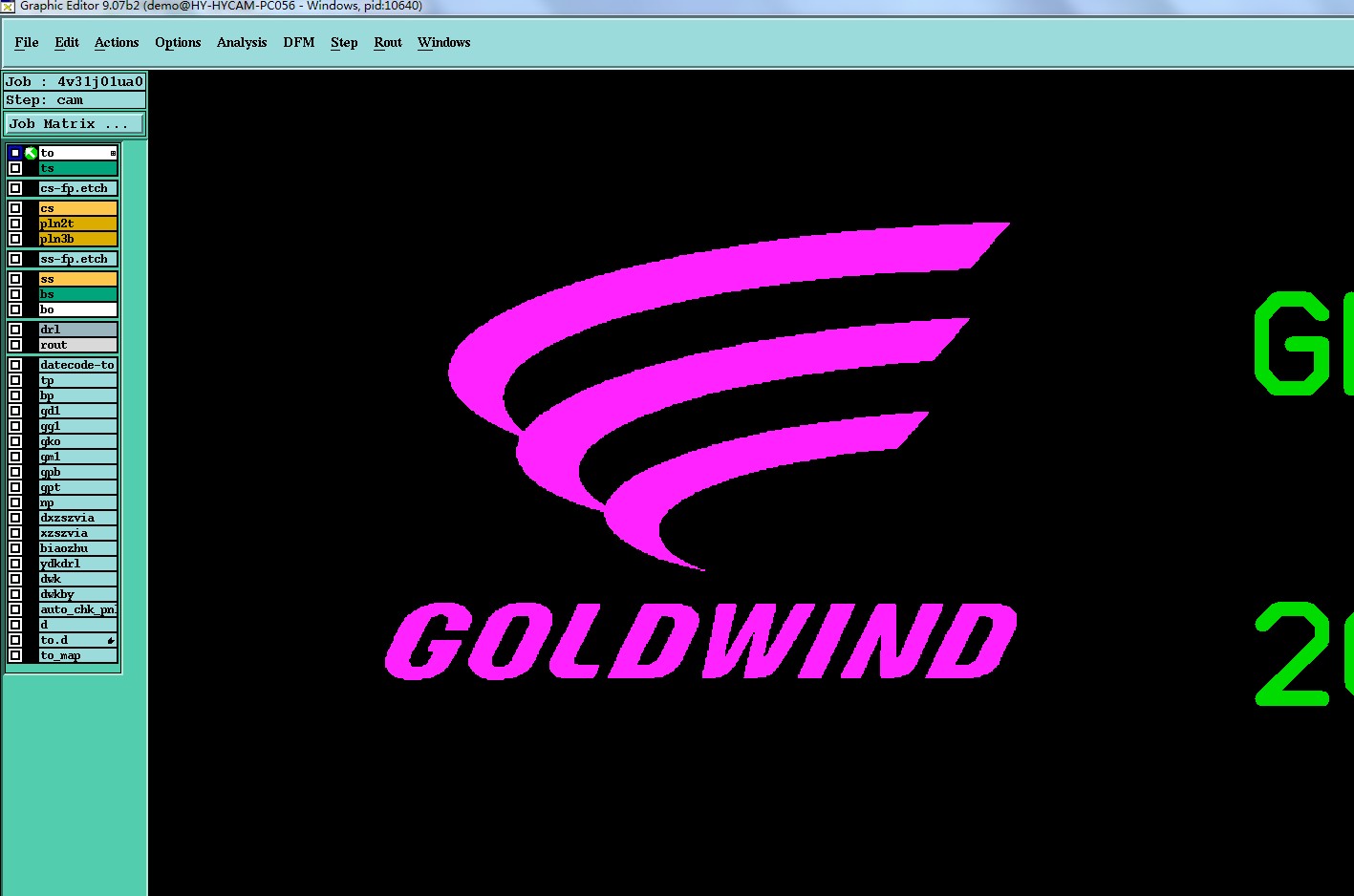This screenshot has width=1354, height=896.
Task: Open the Step menu
Action: (344, 42)
